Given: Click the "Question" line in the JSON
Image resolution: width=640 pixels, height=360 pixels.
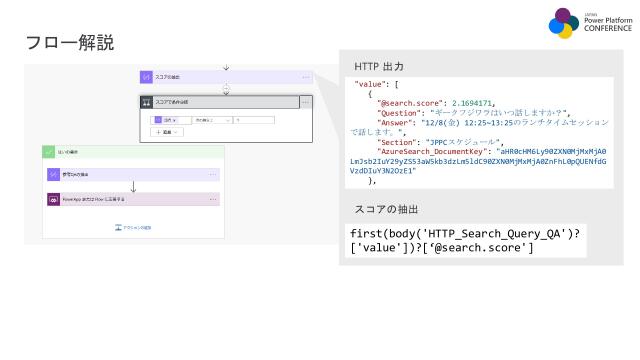Looking at the screenshot, I should [x=473, y=113].
